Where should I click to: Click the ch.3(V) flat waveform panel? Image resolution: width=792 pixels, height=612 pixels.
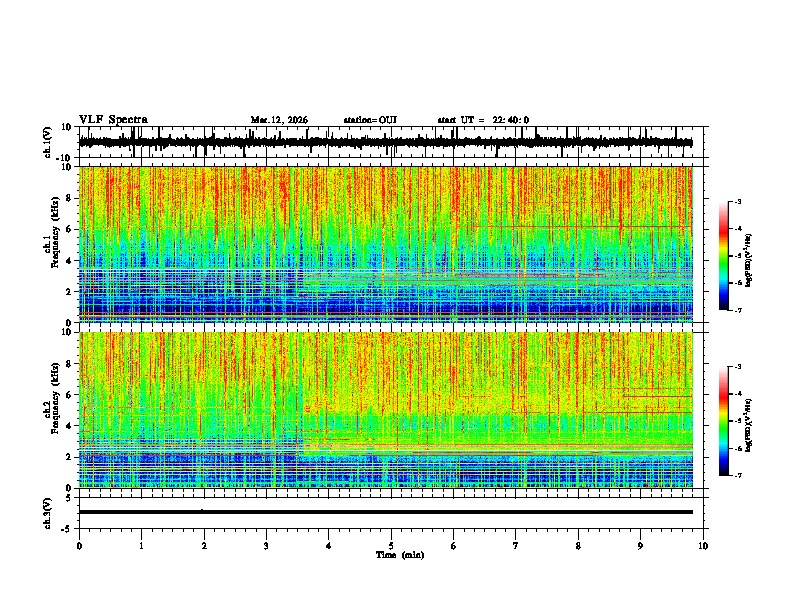391,513
